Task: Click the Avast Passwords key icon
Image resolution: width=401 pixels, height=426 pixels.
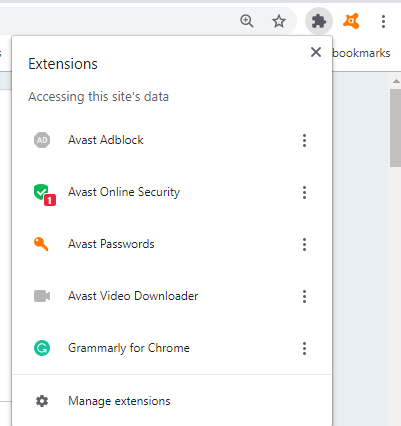Action: (x=41, y=244)
